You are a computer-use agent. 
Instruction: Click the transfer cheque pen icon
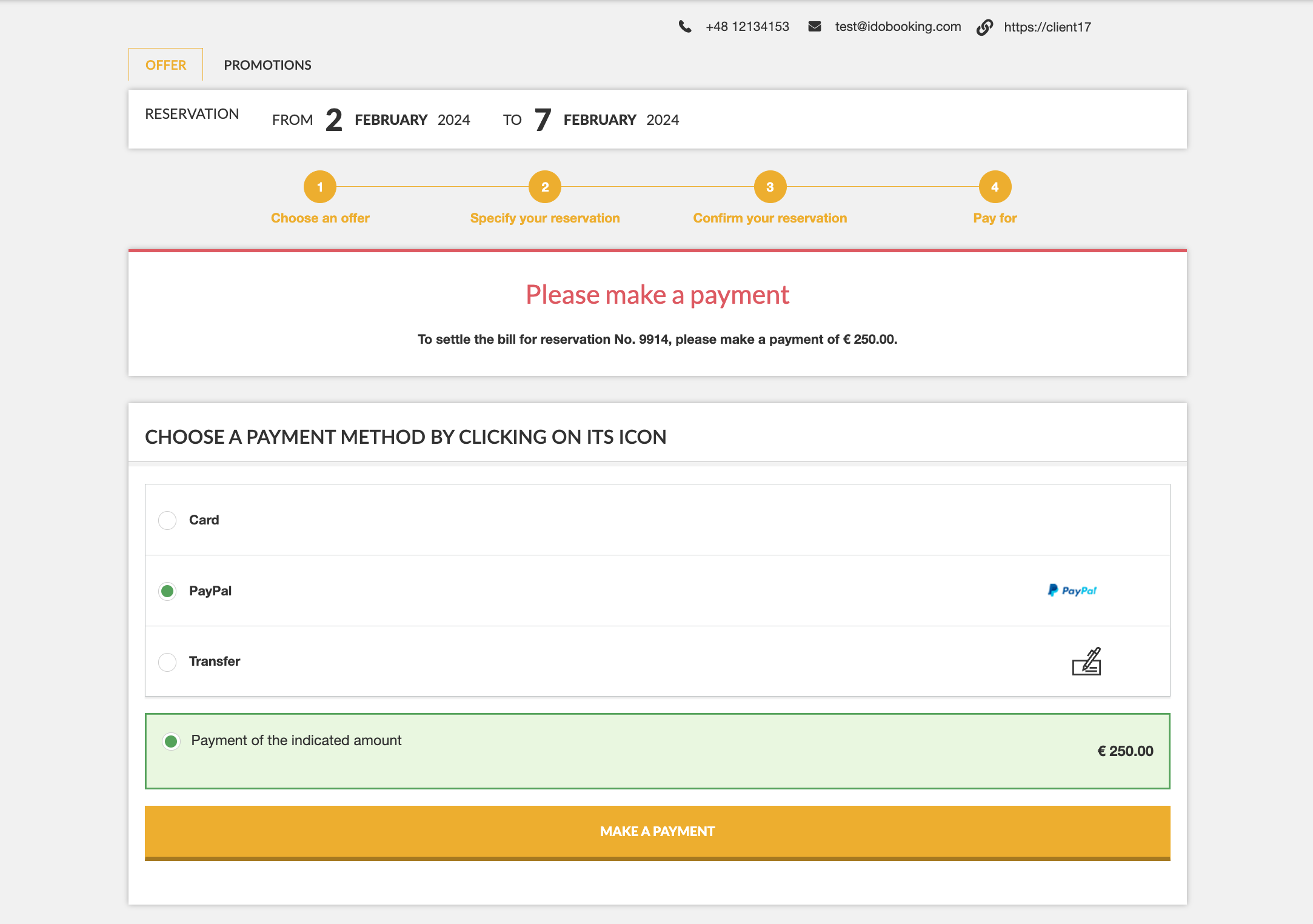1086,661
